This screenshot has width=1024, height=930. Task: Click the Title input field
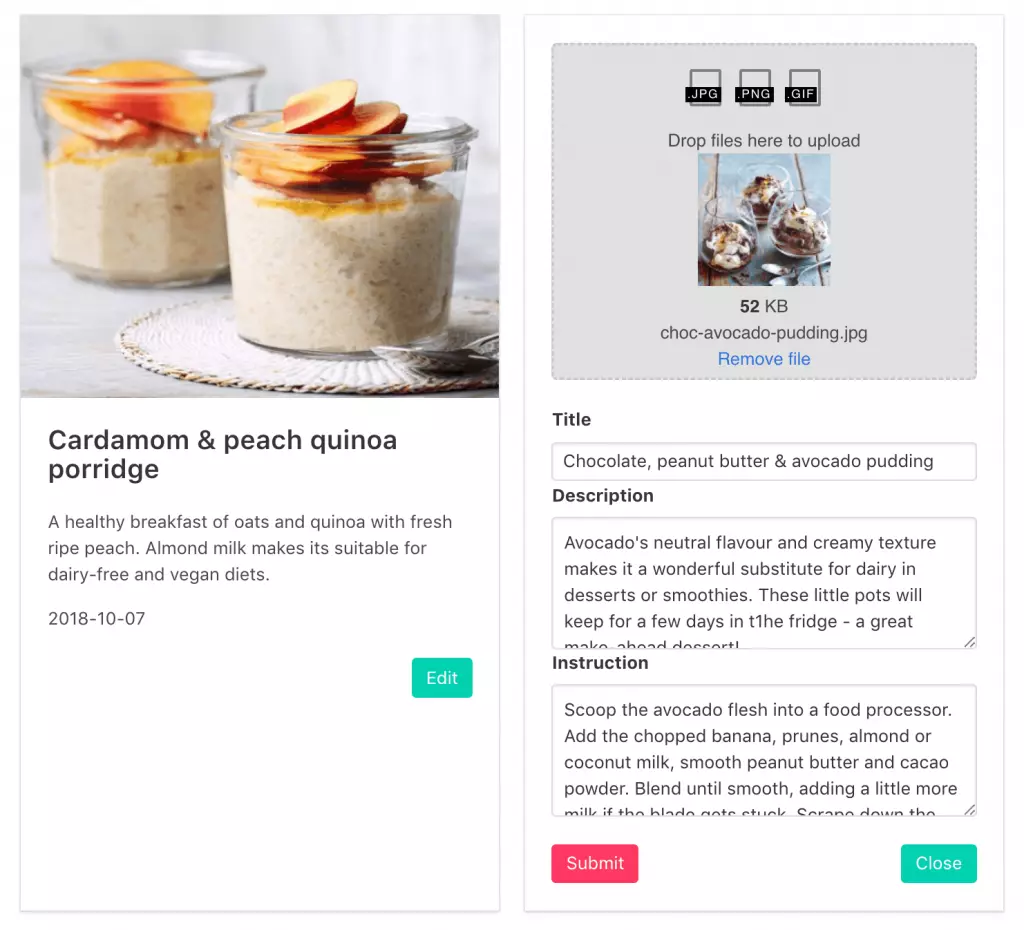[x=764, y=461]
